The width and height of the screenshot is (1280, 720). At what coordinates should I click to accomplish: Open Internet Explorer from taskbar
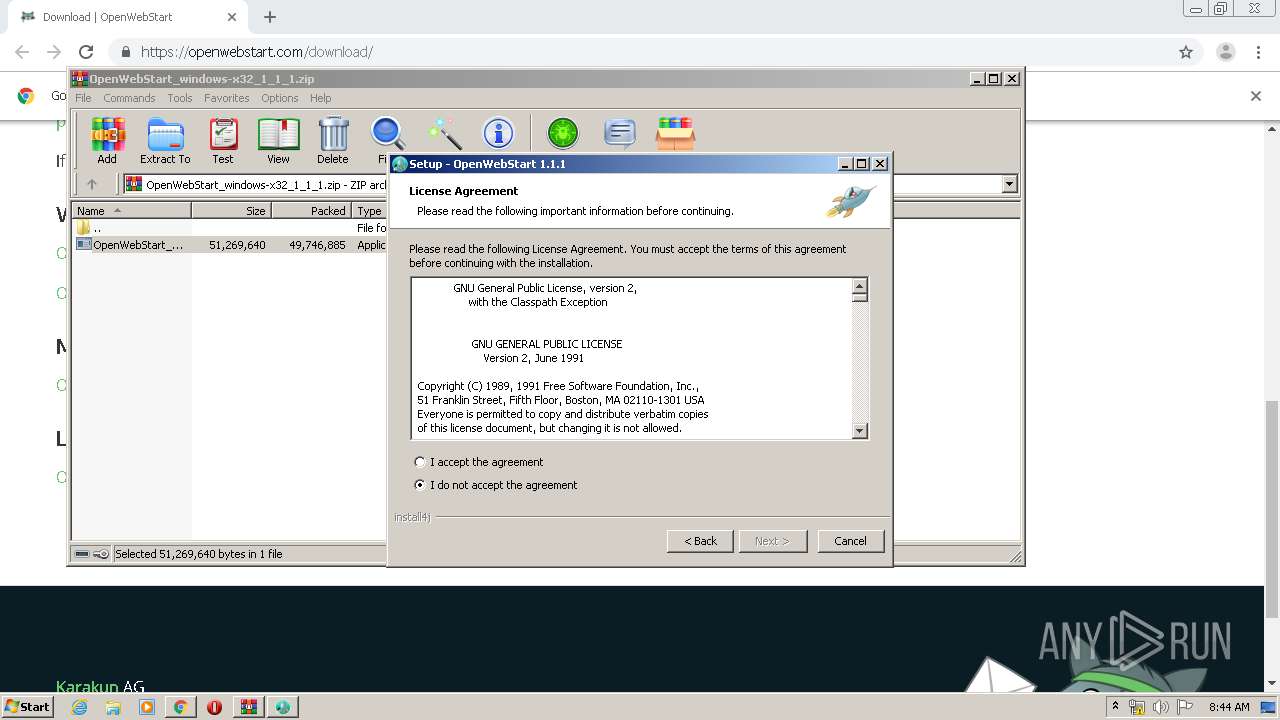(x=80, y=707)
